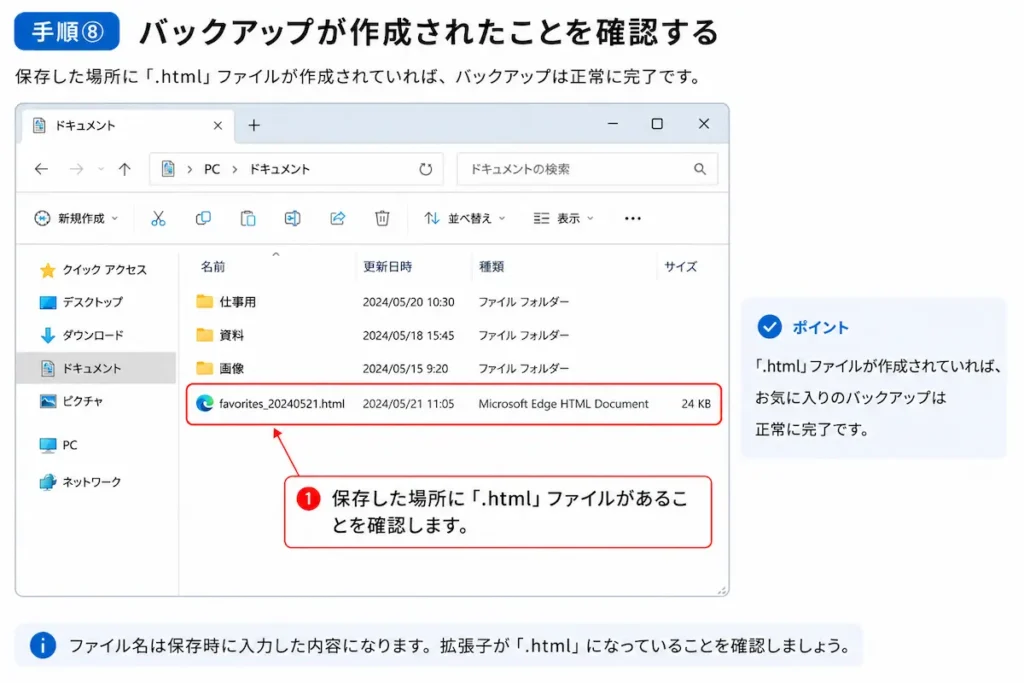Image resolution: width=1024 pixels, height=683 pixels.
Task: Go up one folder level arrow
Action: pyautogui.click(x=124, y=169)
